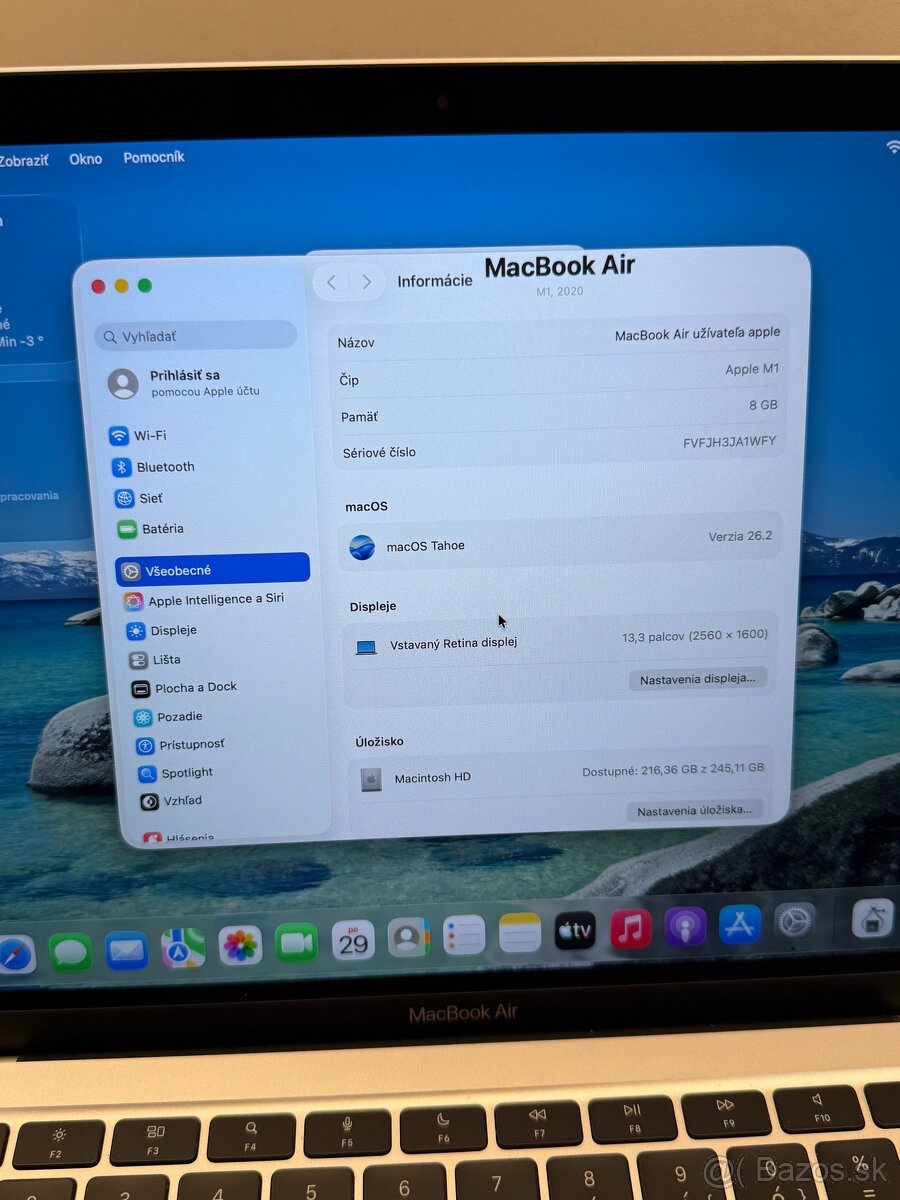Click the Vyhľadať search field

click(x=193, y=337)
